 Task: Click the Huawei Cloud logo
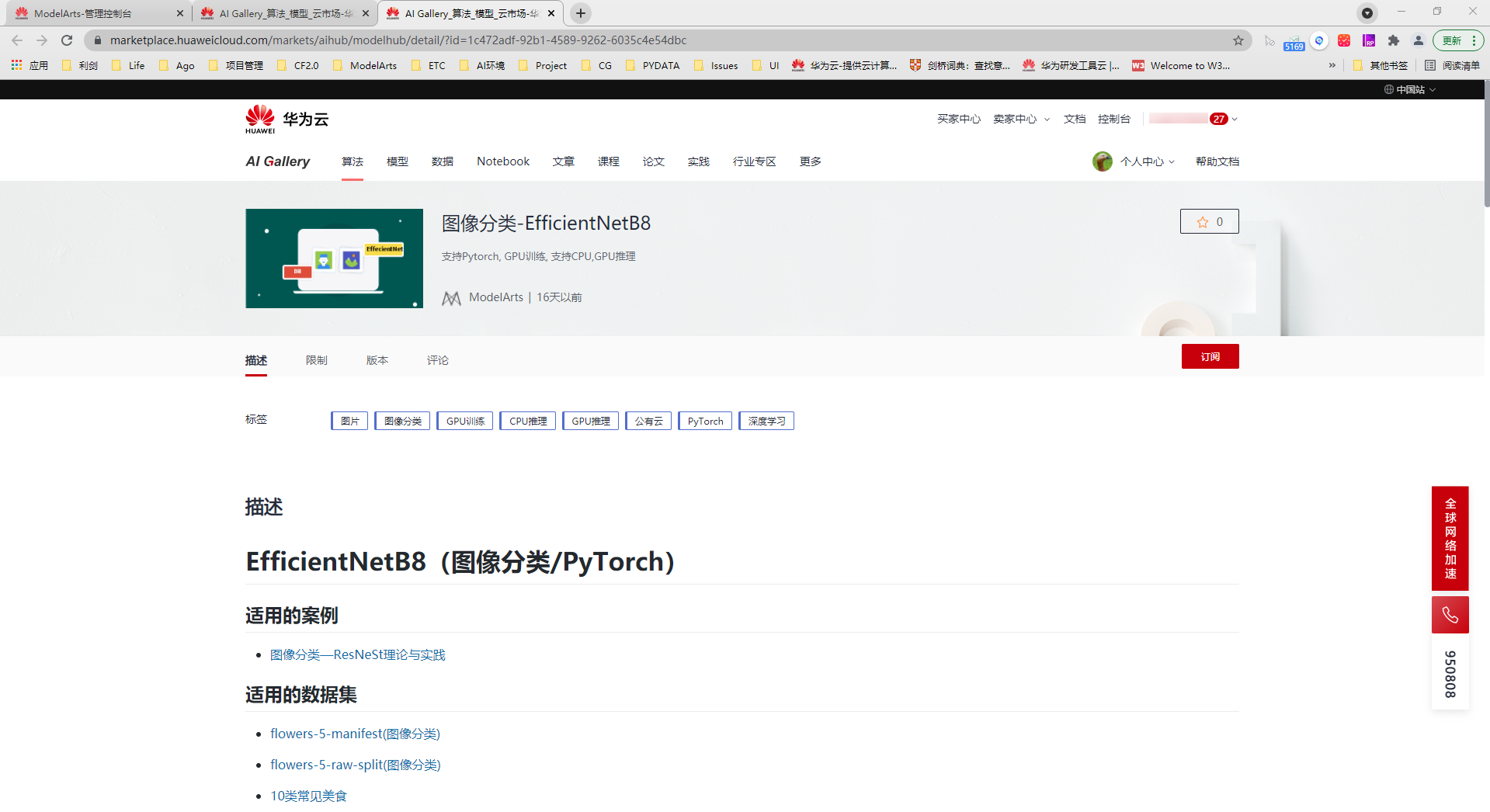[x=287, y=119]
